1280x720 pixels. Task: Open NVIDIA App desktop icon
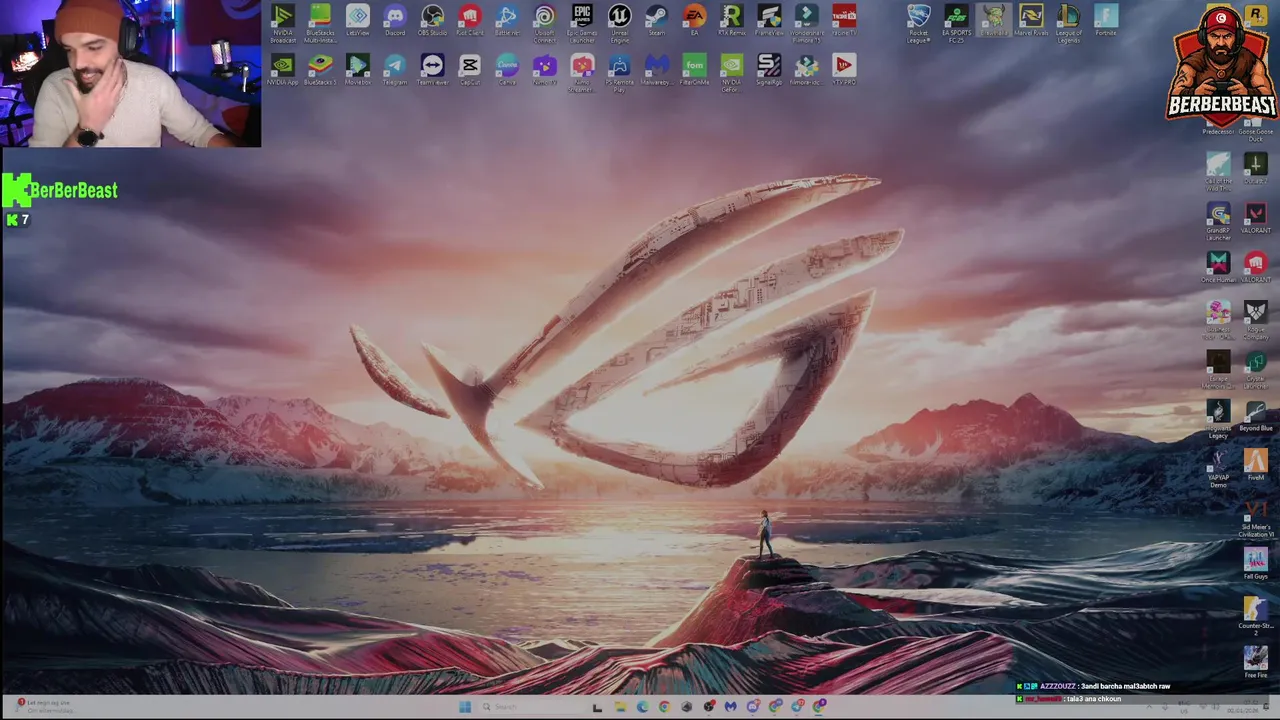coord(283,69)
